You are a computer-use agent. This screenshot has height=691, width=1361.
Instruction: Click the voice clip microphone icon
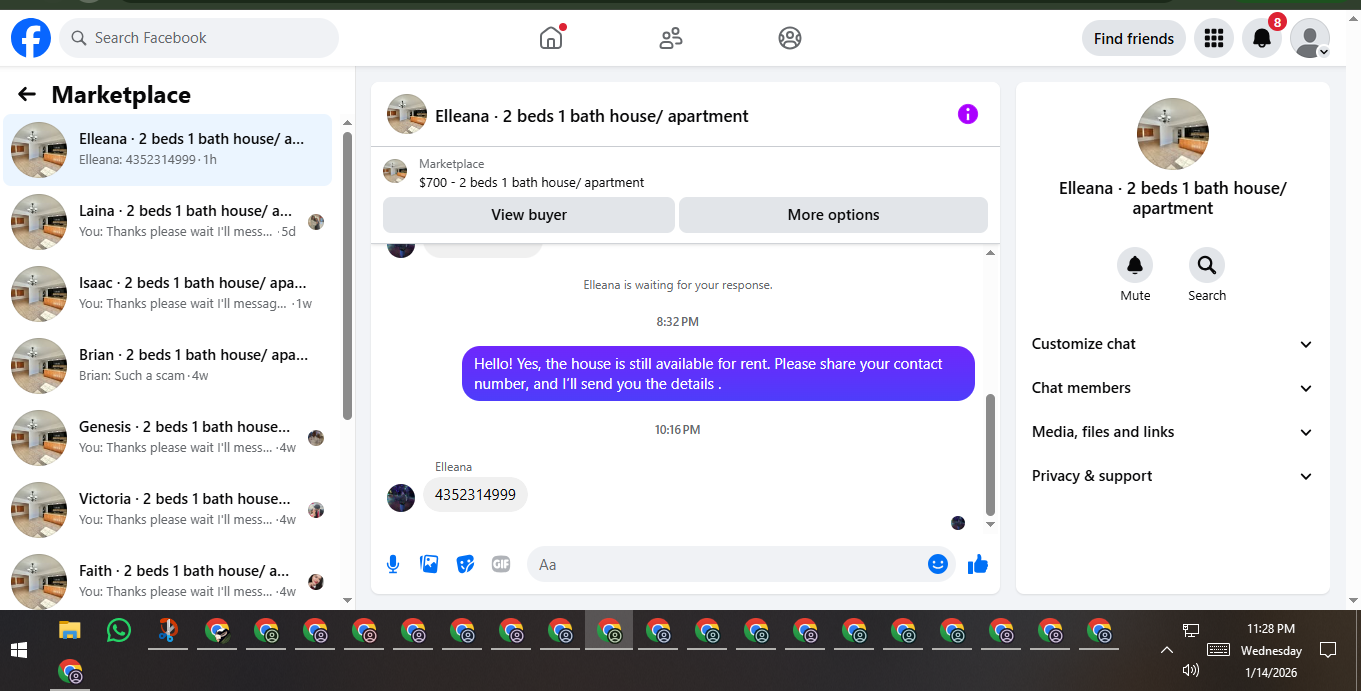point(393,564)
